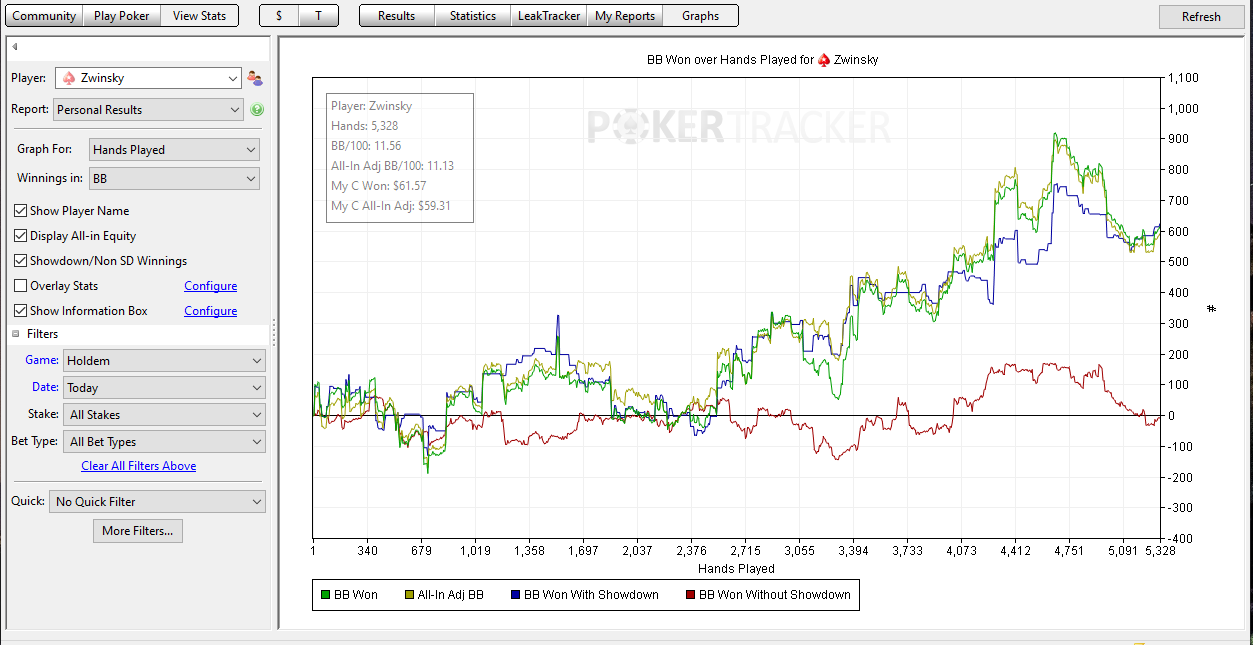1253x645 pixels.
Task: Click the red BB Won Without Showdown swatch
Action: point(690,595)
